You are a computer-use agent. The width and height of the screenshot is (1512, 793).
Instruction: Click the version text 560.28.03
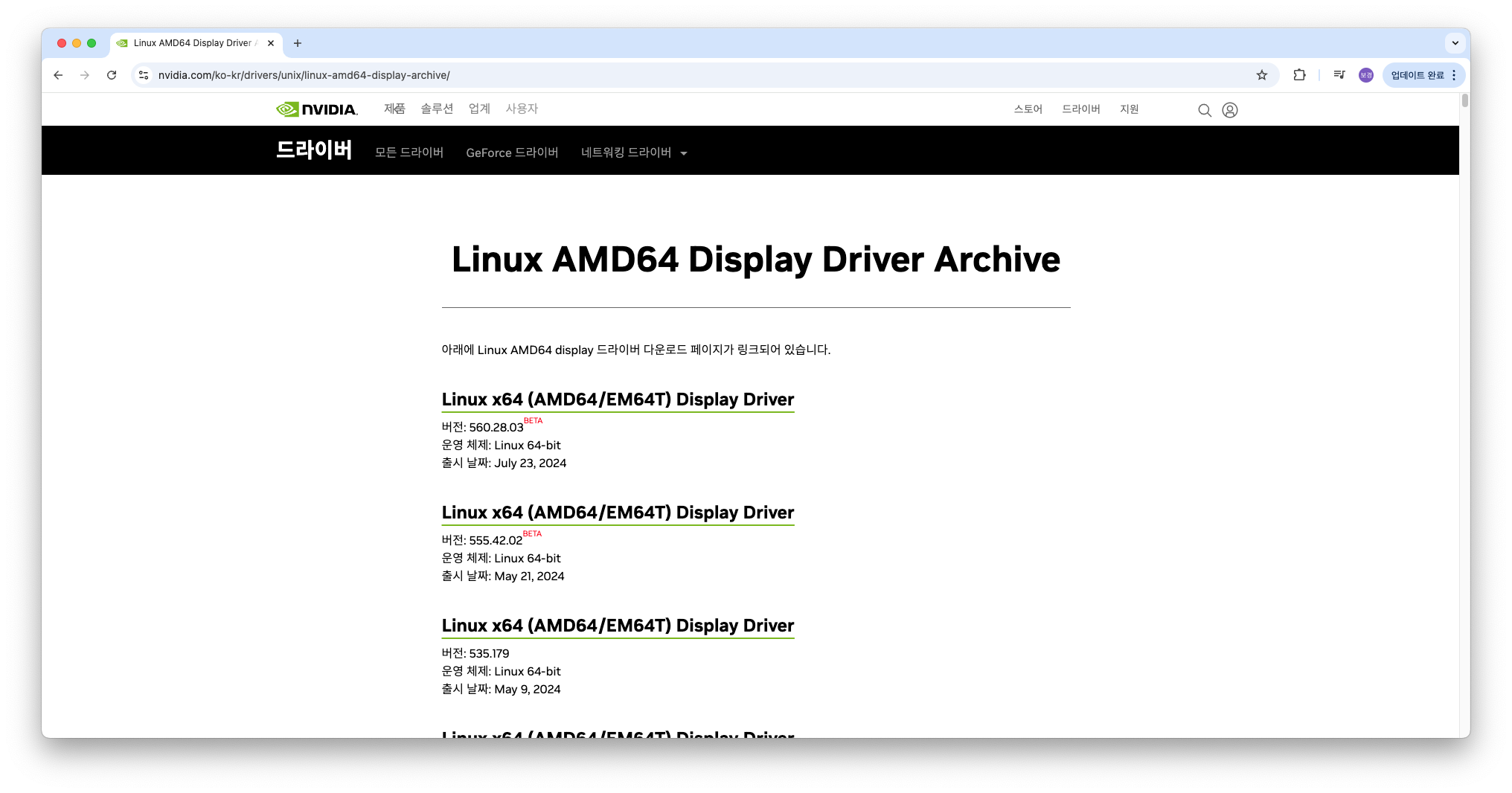point(496,427)
